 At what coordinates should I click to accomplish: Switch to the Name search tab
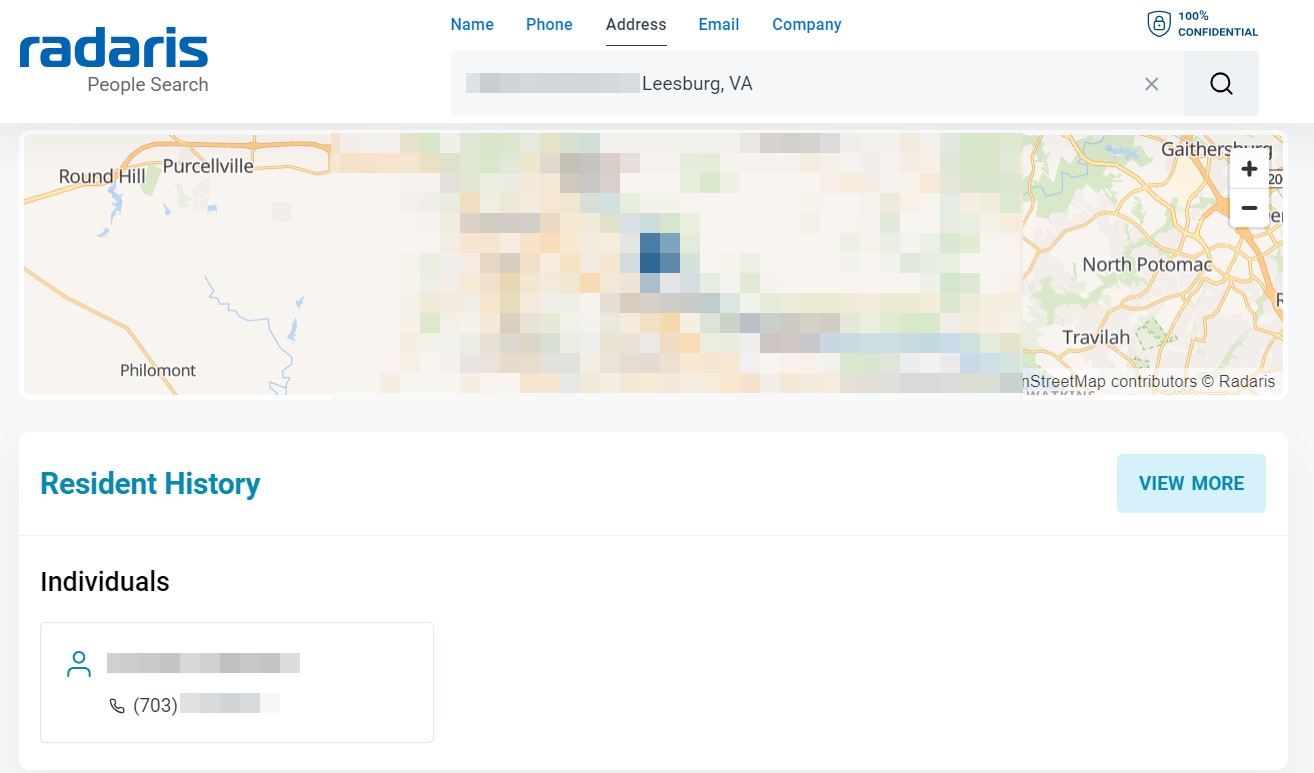click(x=472, y=25)
